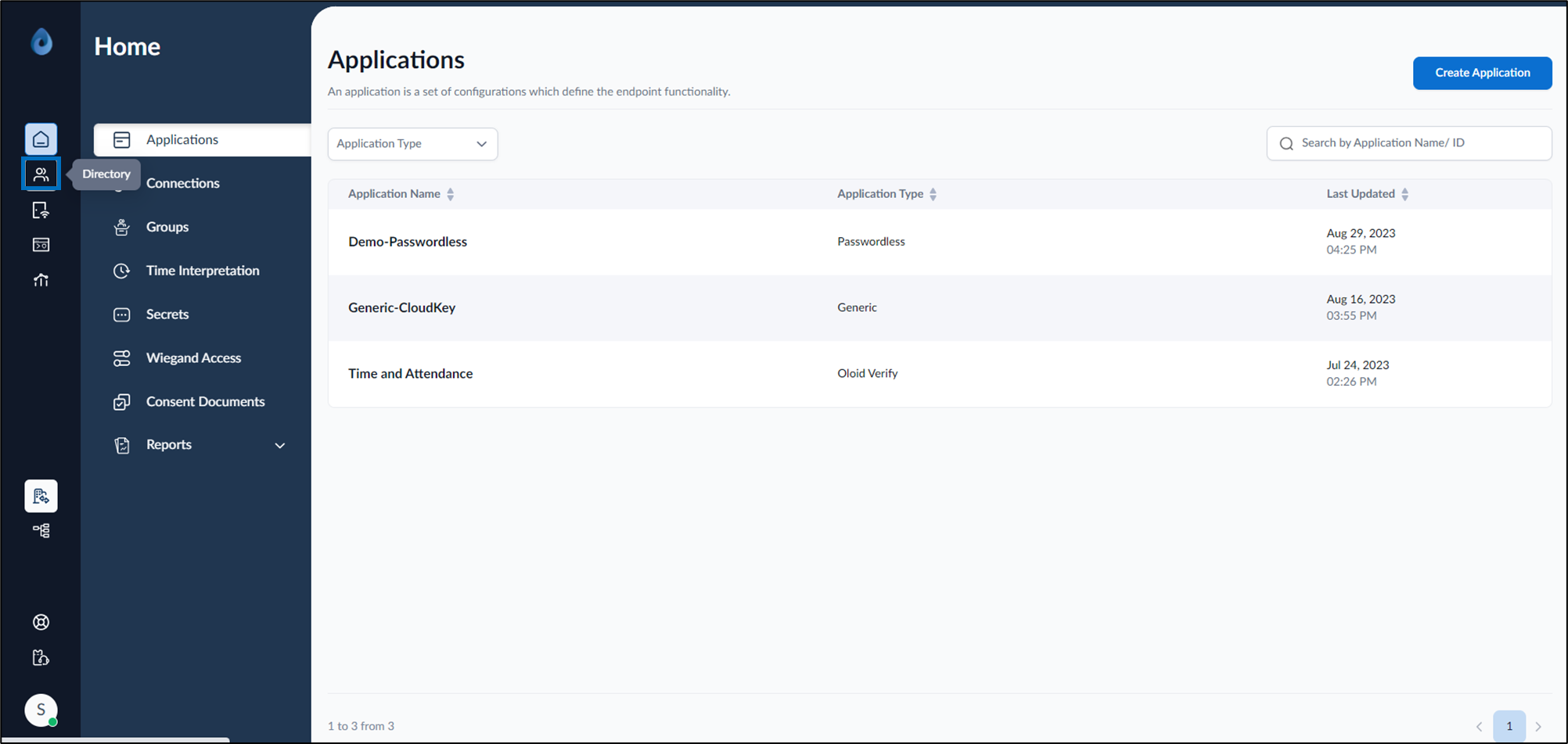Open the bar chart analytics icon
1568x744 pixels.
(x=41, y=280)
